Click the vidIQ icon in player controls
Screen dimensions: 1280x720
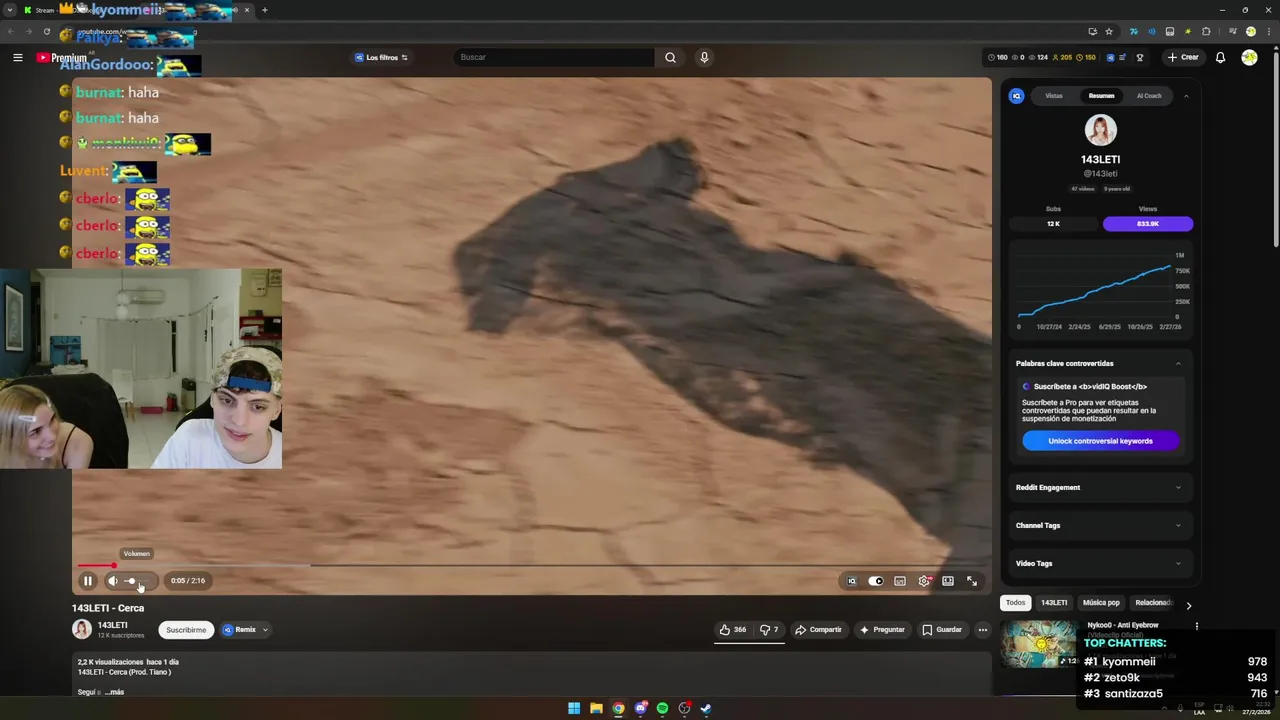click(852, 581)
